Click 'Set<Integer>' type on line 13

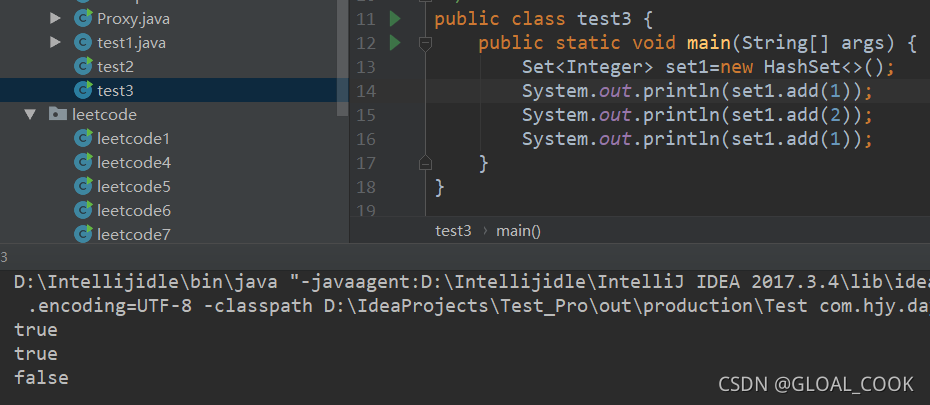(587, 67)
